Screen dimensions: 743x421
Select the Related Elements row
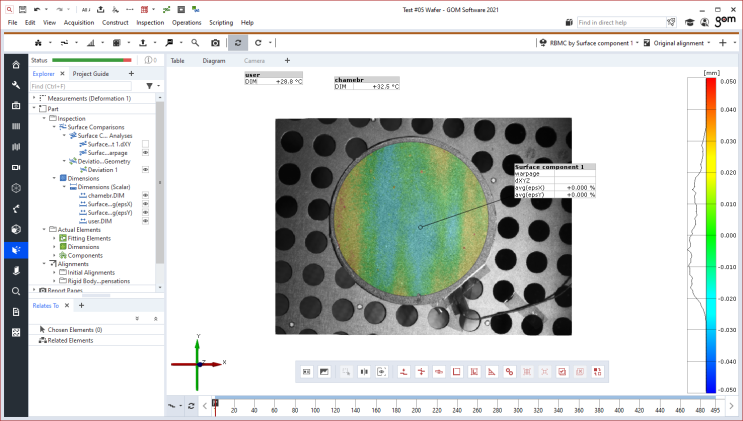(97, 340)
